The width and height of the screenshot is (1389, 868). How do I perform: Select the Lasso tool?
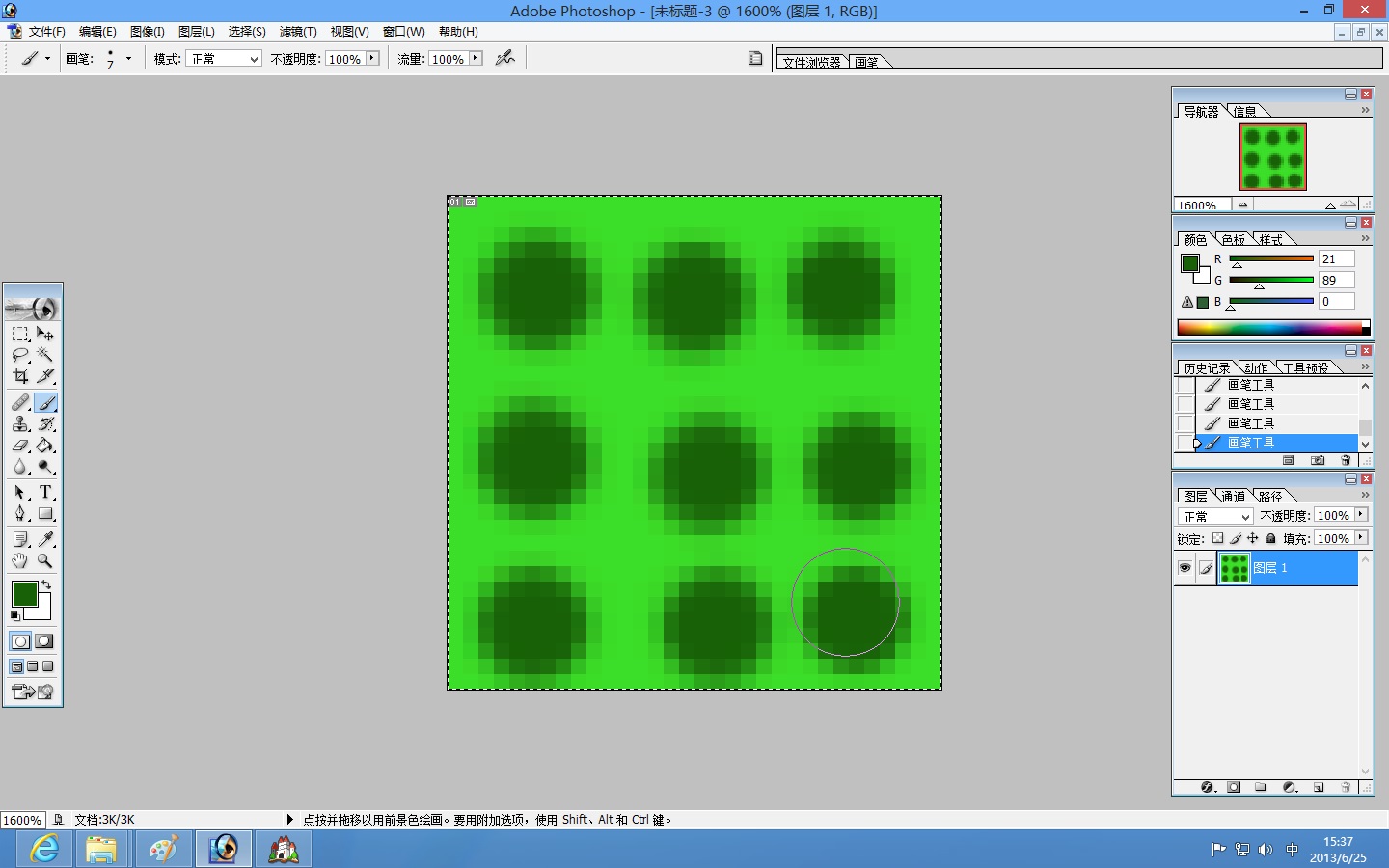click(x=20, y=355)
